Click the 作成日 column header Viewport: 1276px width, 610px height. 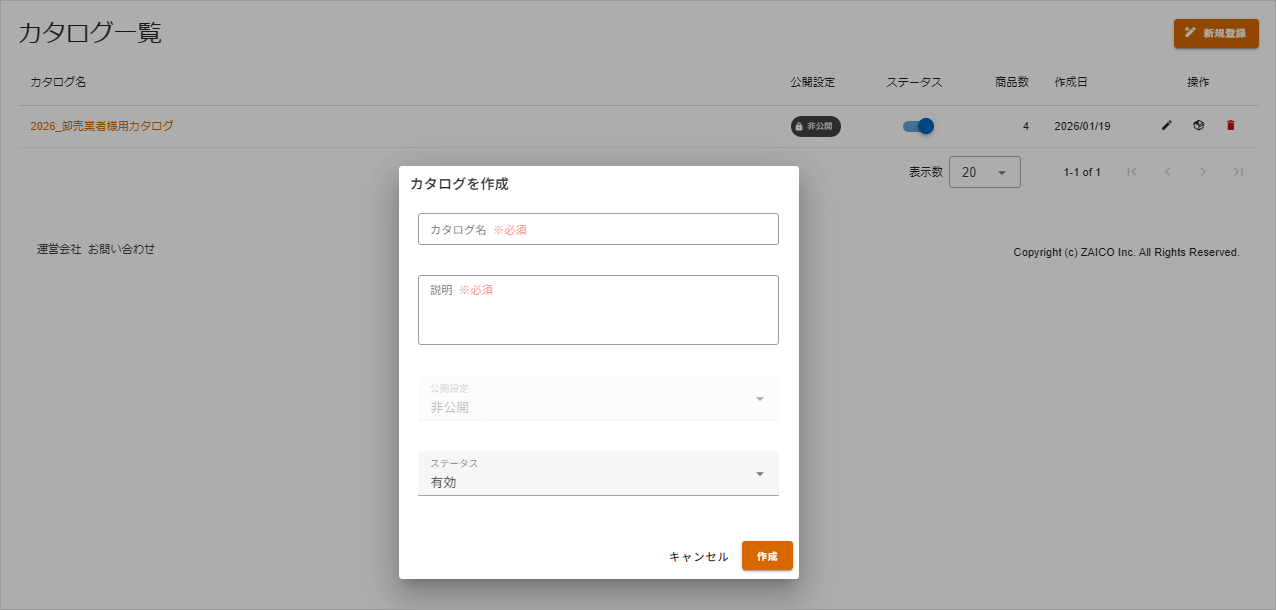[x=1071, y=82]
